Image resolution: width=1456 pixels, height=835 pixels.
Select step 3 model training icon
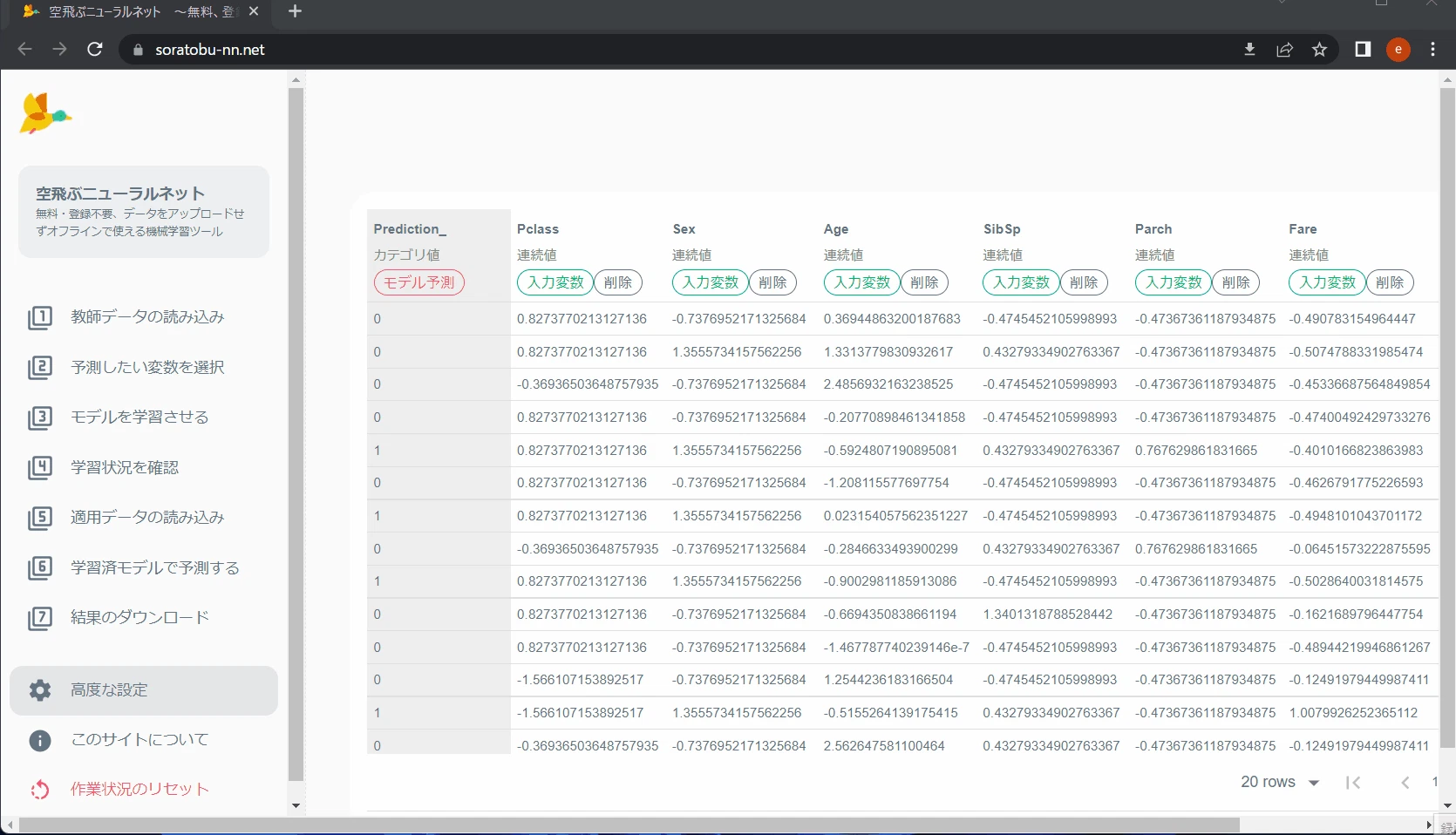pos(40,417)
